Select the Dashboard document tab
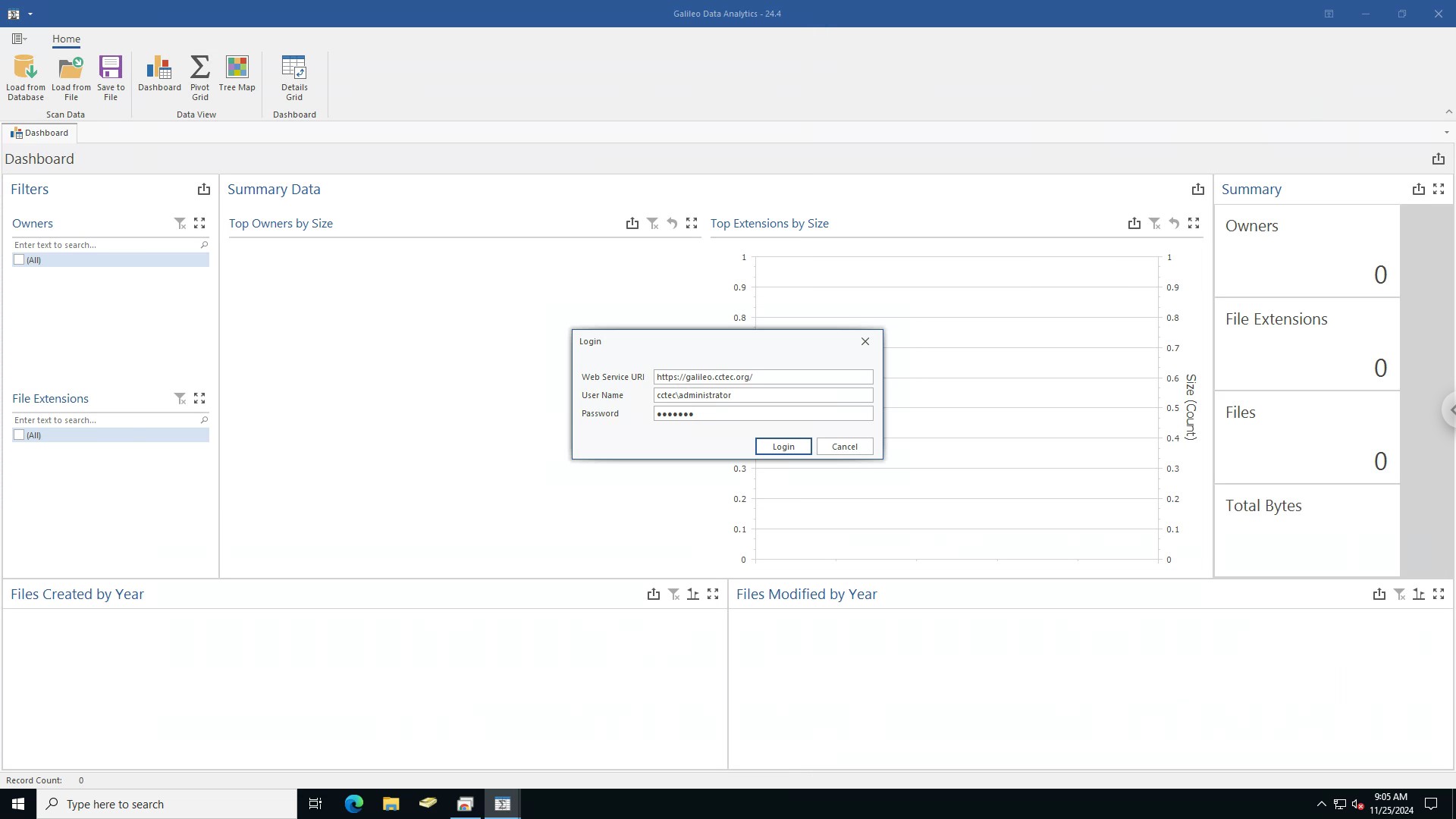Image resolution: width=1456 pixels, height=819 pixels. point(39,133)
